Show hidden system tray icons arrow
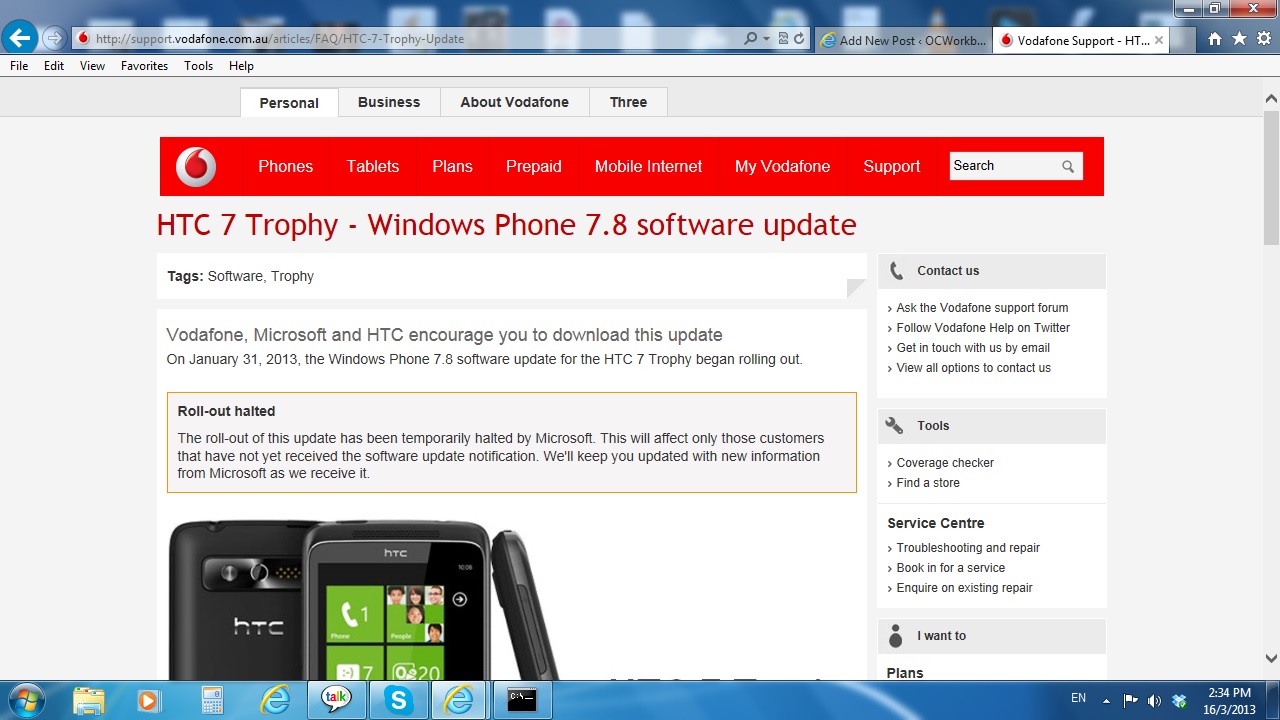 click(x=1106, y=700)
